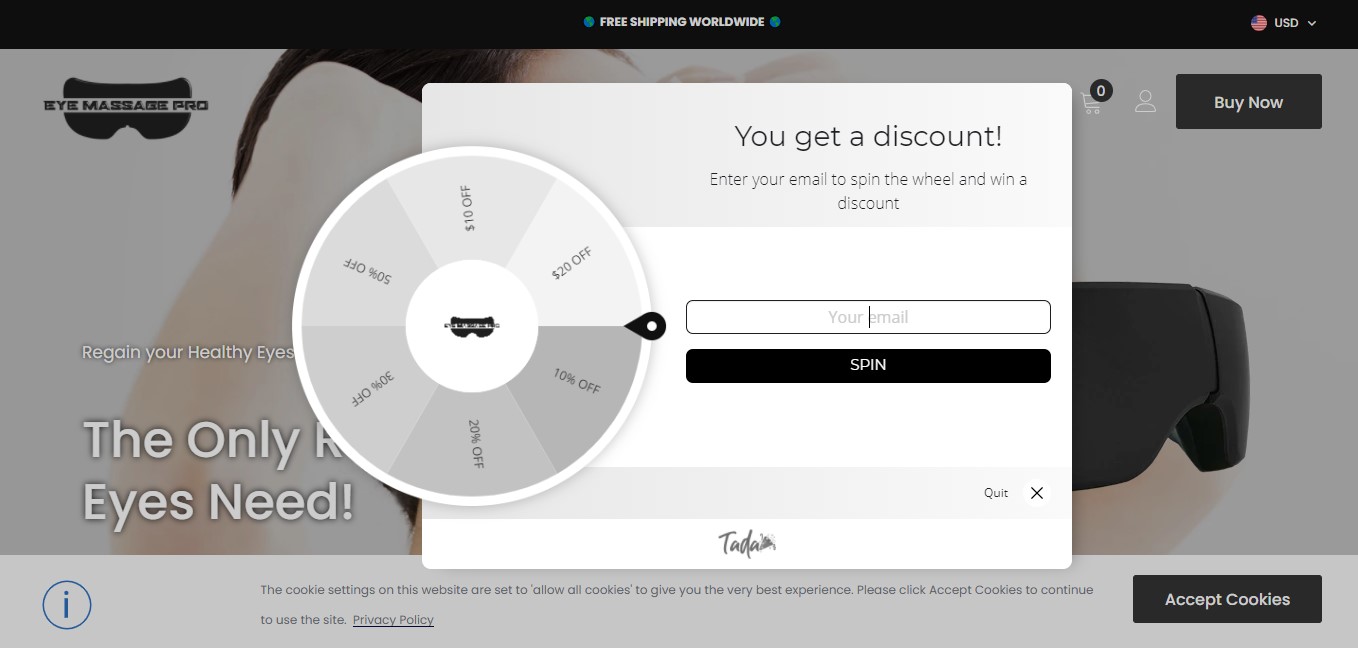The height and width of the screenshot is (648, 1358).
Task: Click the US flag currency icon
Action: coord(1259,23)
